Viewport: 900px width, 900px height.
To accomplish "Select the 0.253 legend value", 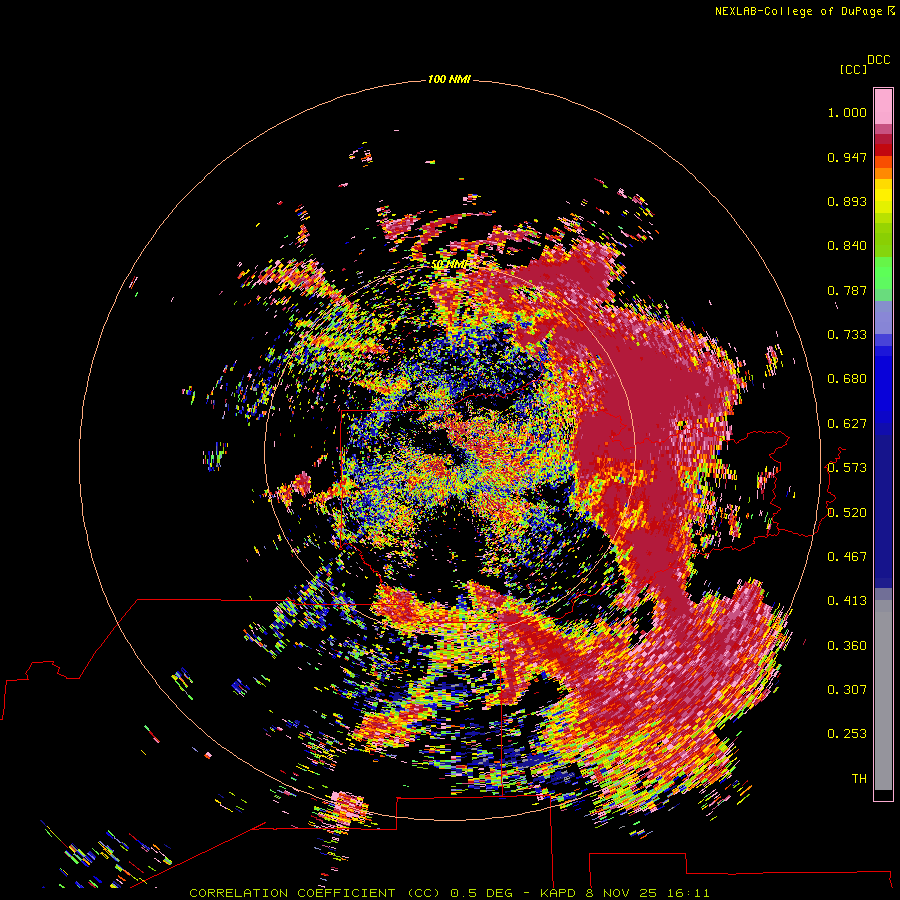I will click(x=847, y=734).
